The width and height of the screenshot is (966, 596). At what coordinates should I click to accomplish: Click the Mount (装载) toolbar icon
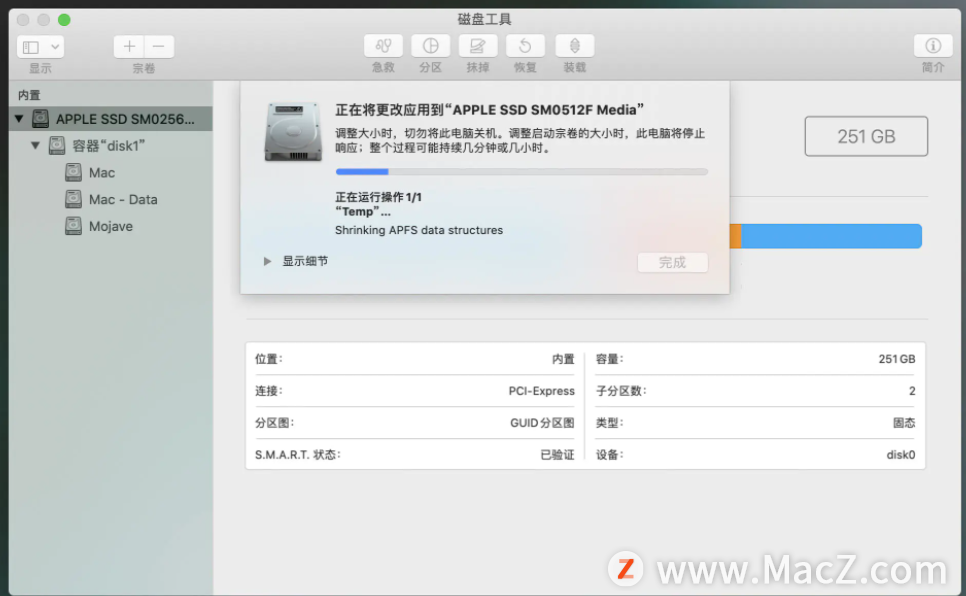574,46
